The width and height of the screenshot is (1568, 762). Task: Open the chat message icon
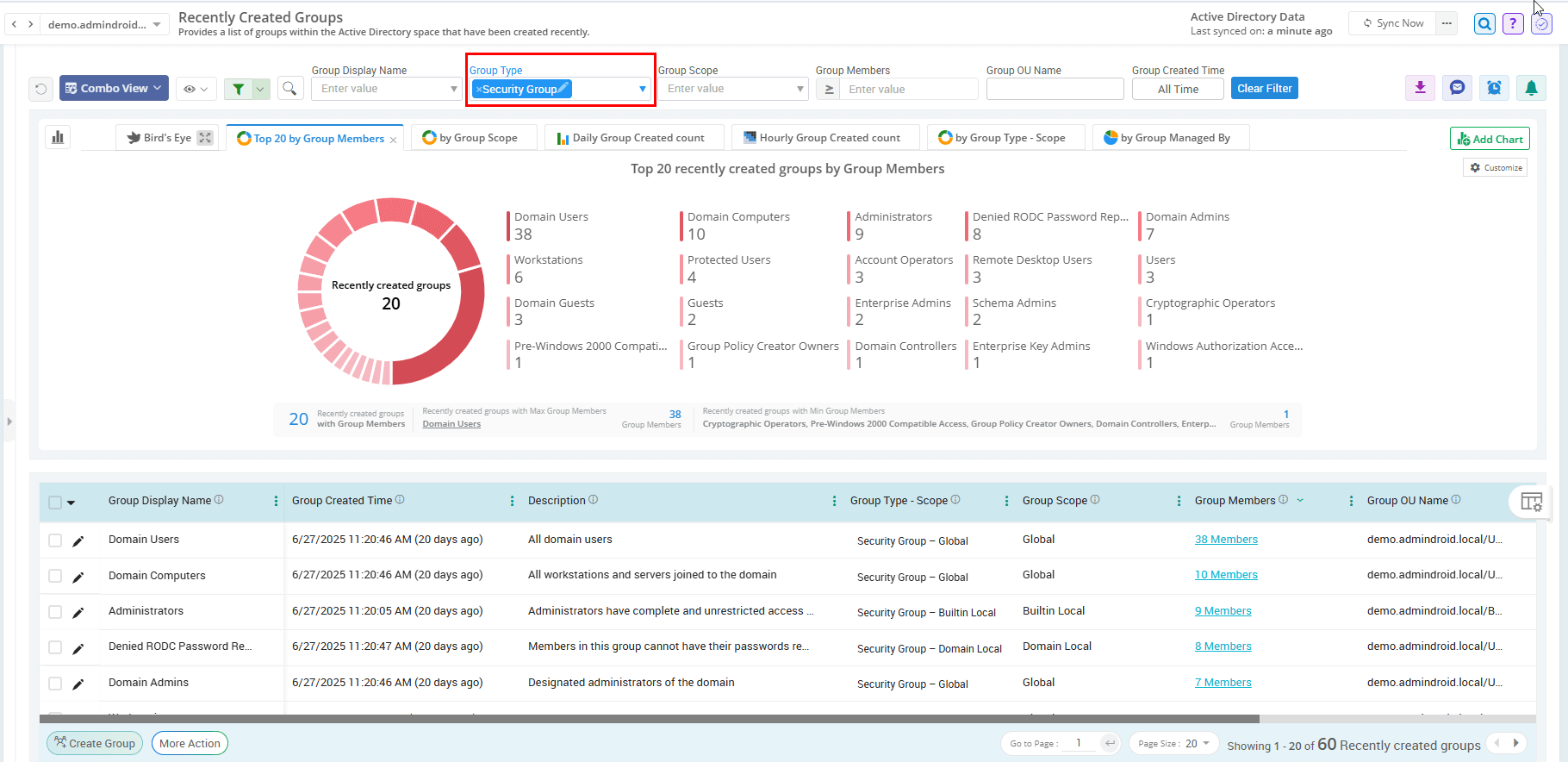point(1457,88)
